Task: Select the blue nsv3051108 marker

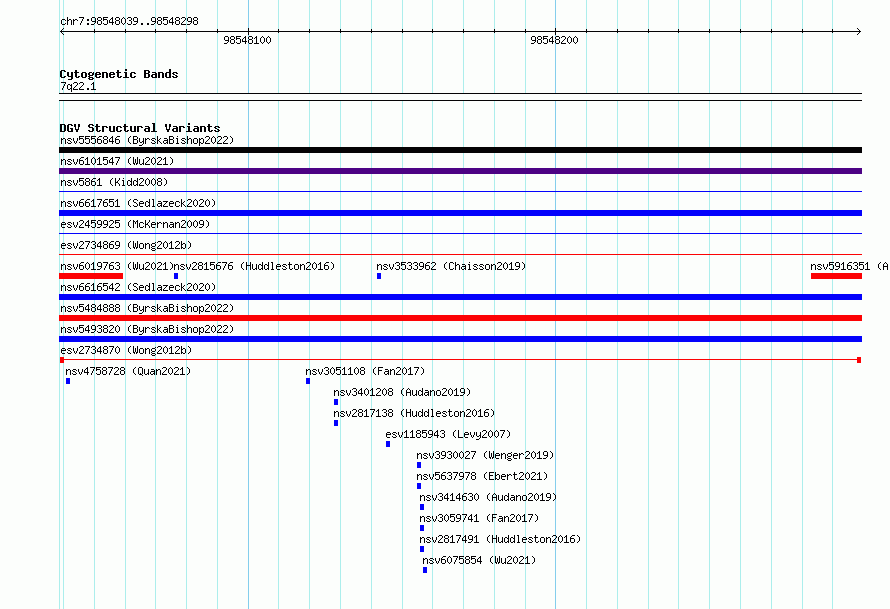Action: click(308, 381)
